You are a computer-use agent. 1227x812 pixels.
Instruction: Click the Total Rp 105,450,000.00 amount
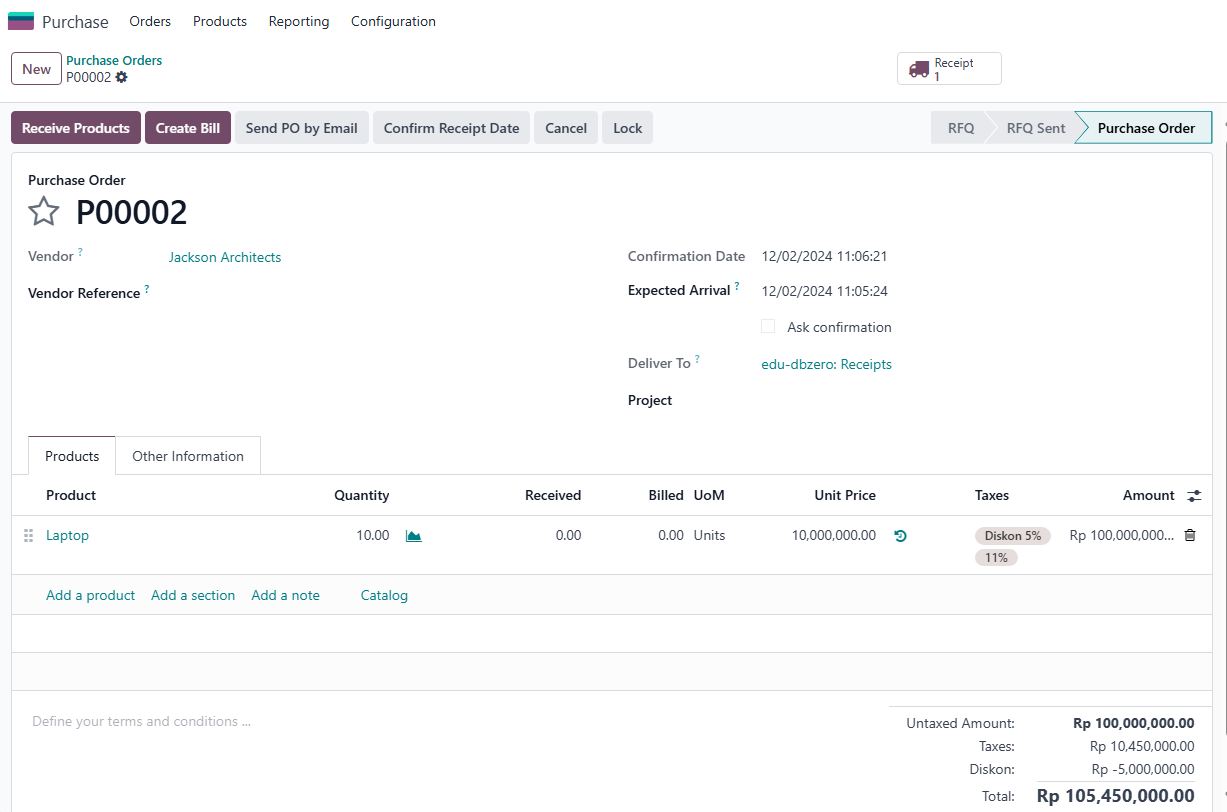point(1116,796)
